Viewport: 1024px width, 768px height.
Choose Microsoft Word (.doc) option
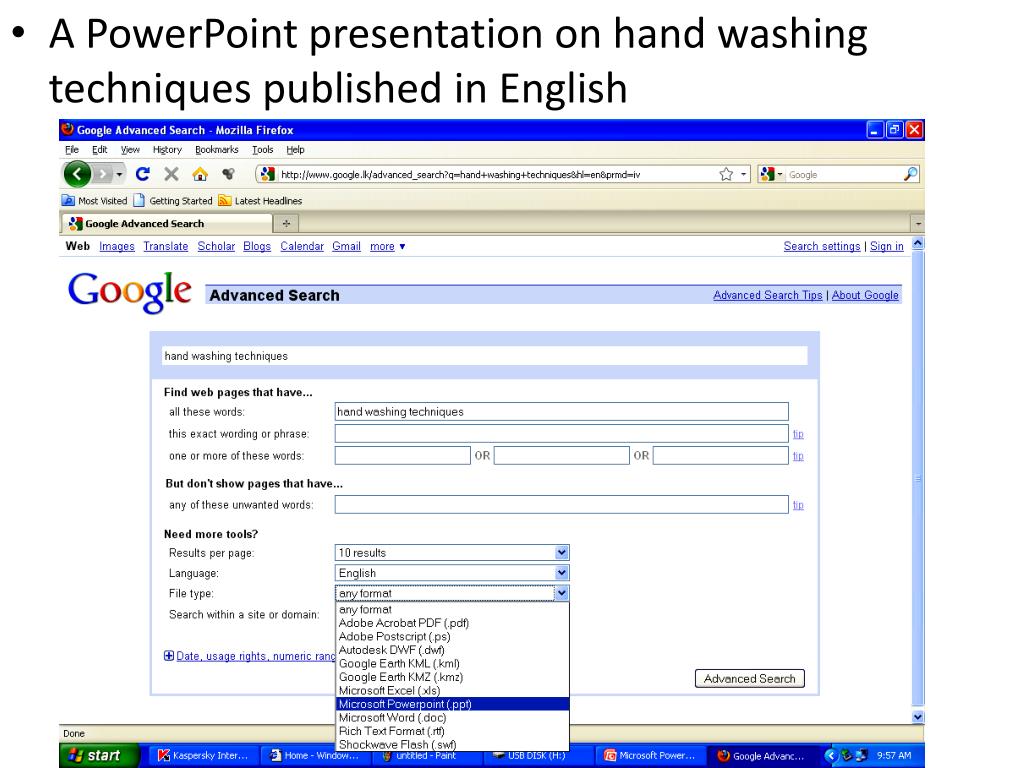click(452, 718)
